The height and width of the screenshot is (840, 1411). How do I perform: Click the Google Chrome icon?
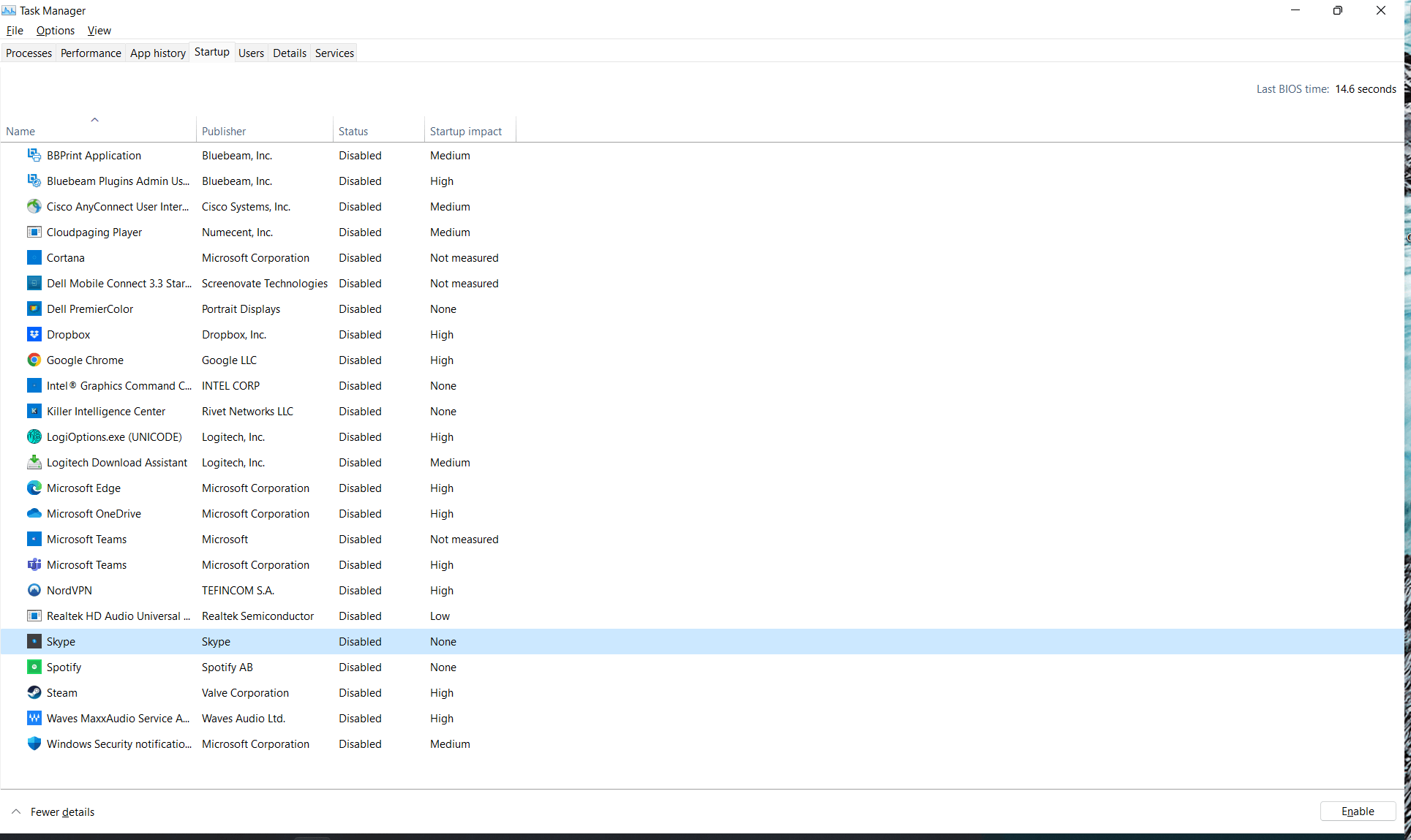click(x=34, y=360)
